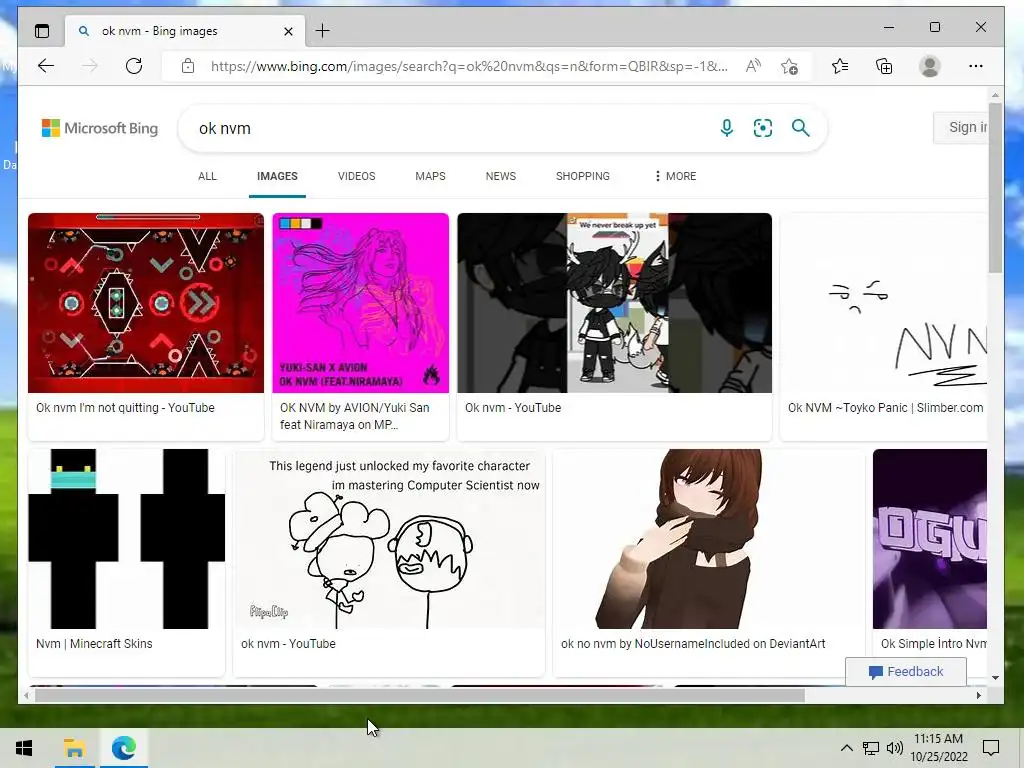The width and height of the screenshot is (1024, 768).
Task: Expand the MORE menu
Action: click(x=675, y=176)
